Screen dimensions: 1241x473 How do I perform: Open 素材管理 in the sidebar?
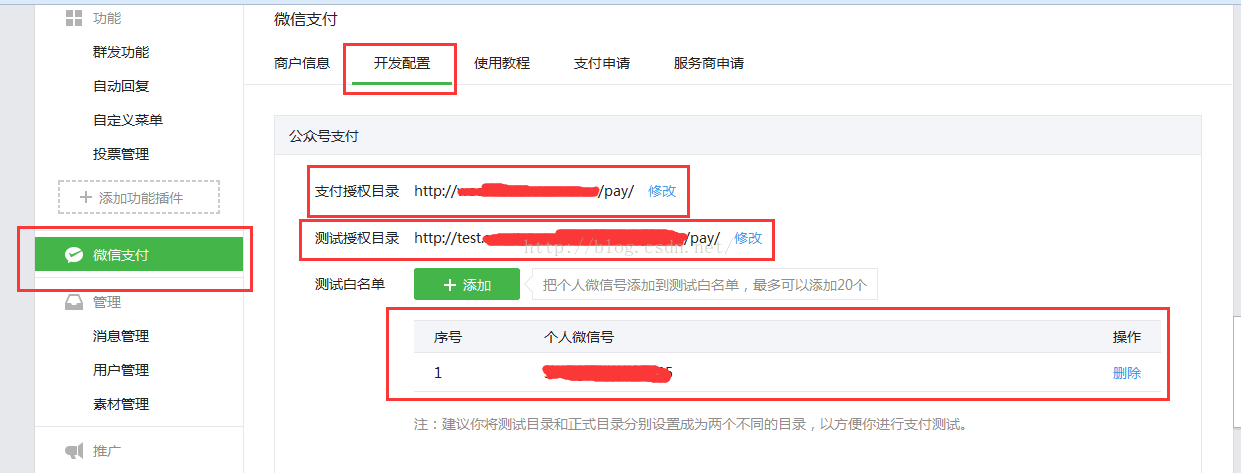coord(121,404)
